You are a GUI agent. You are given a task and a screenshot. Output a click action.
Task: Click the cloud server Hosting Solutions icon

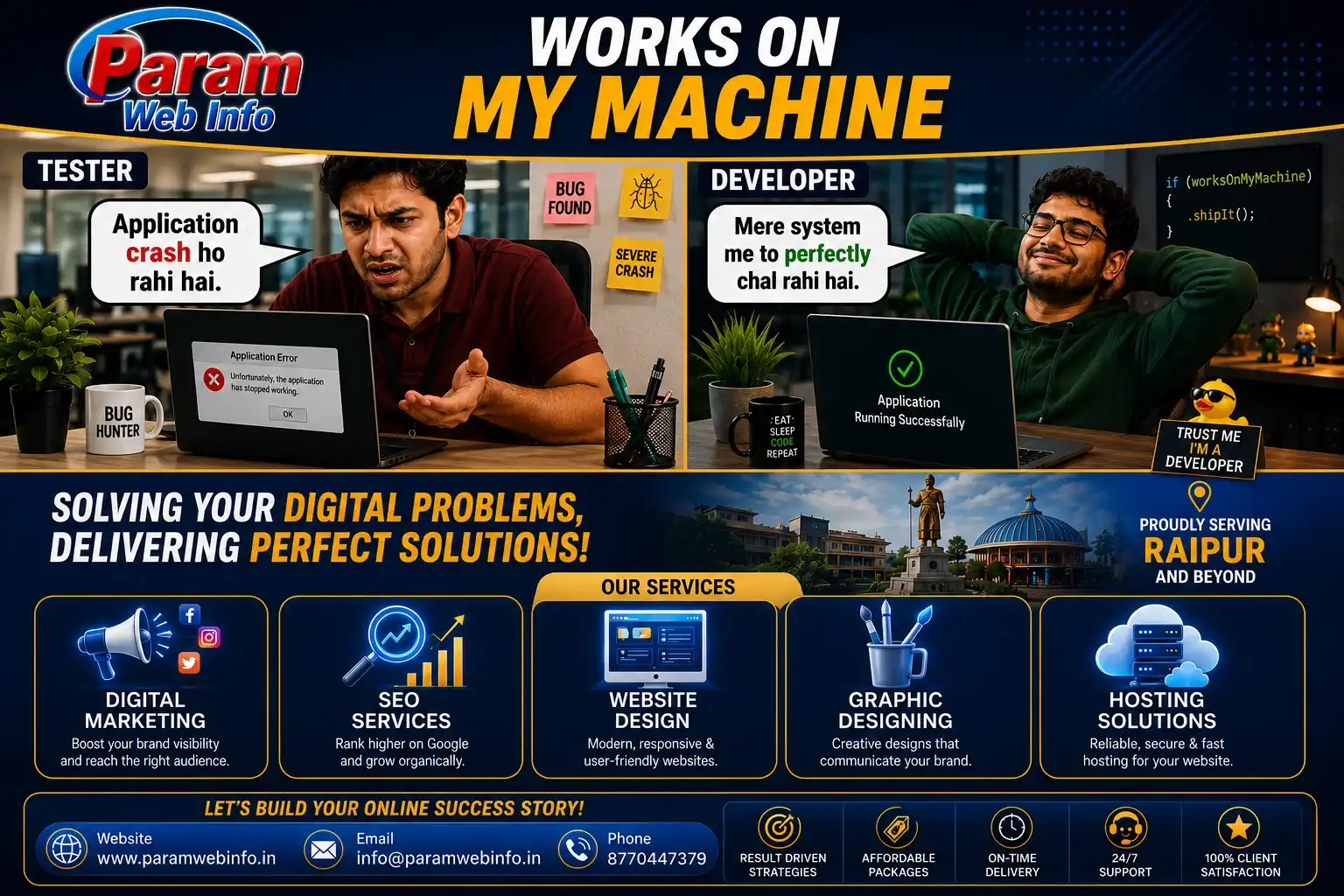(1157, 645)
